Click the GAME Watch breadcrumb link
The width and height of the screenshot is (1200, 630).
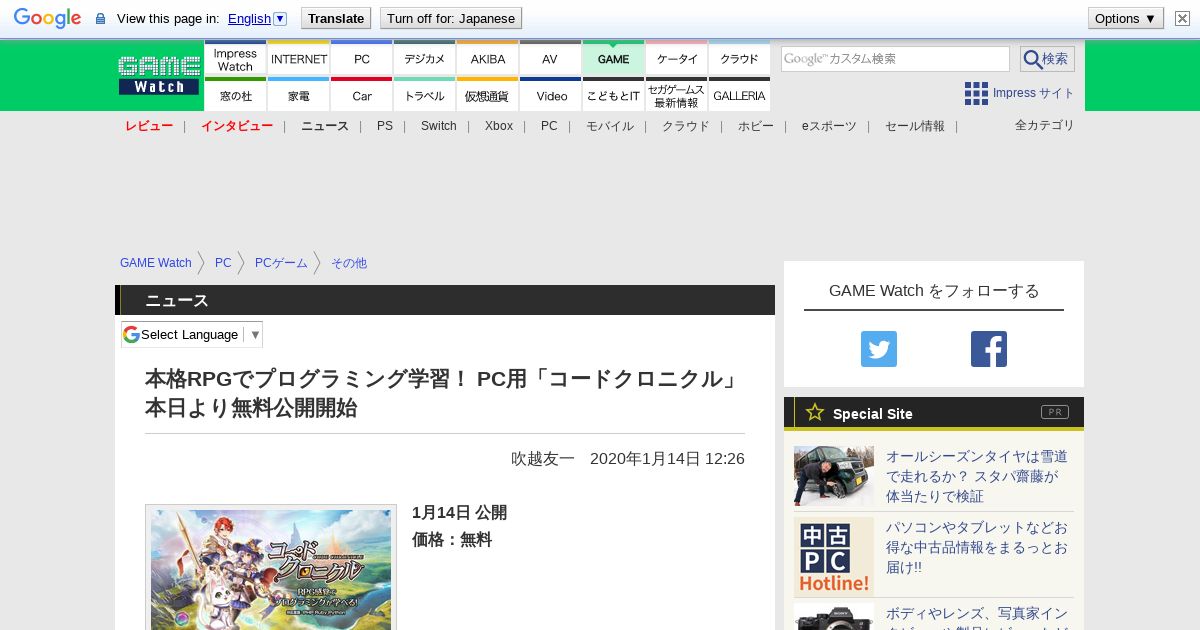156,263
